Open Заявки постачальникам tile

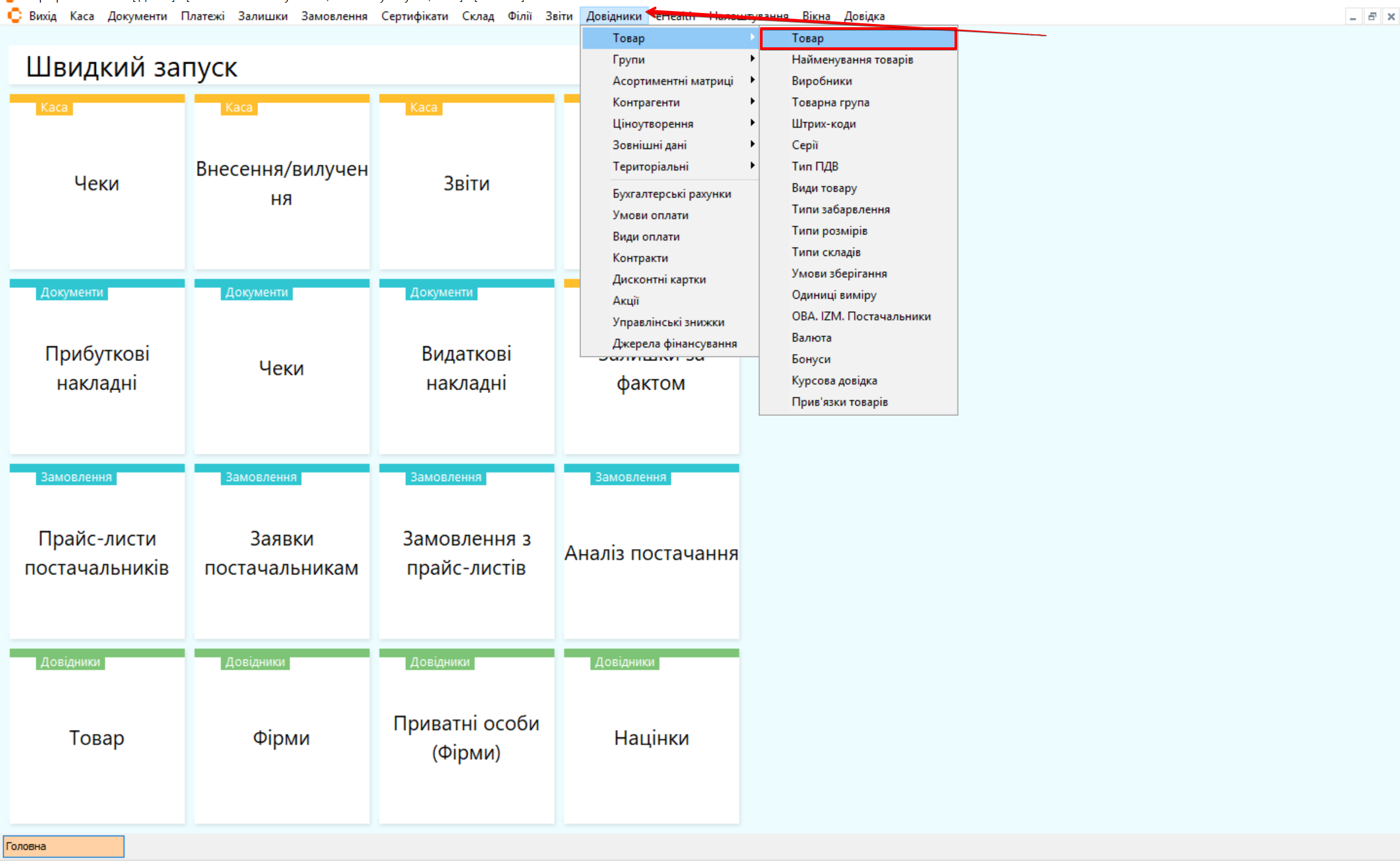(x=281, y=553)
